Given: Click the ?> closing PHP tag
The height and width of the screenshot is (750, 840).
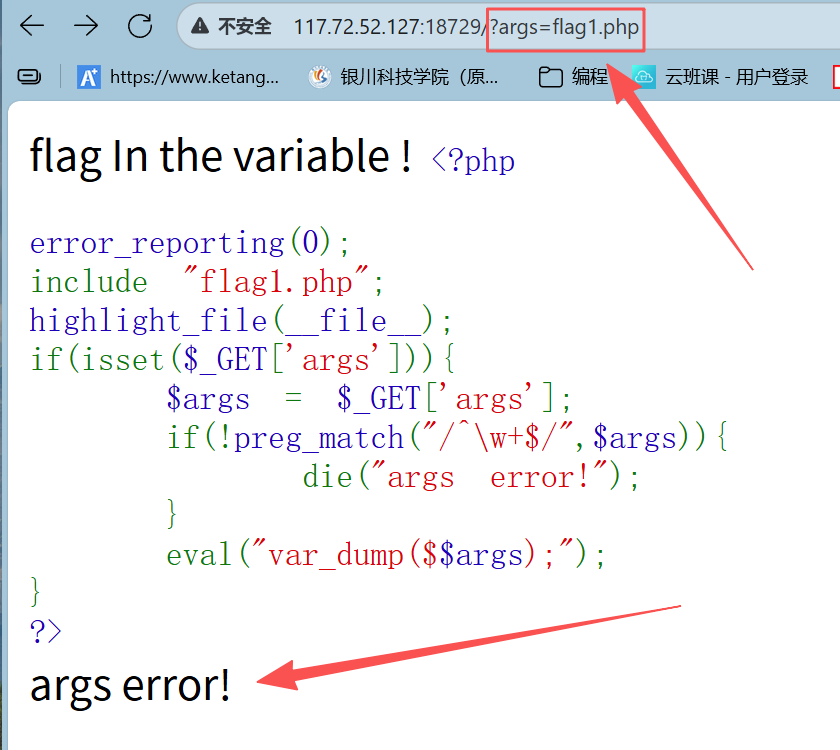Looking at the screenshot, I should point(46,631).
